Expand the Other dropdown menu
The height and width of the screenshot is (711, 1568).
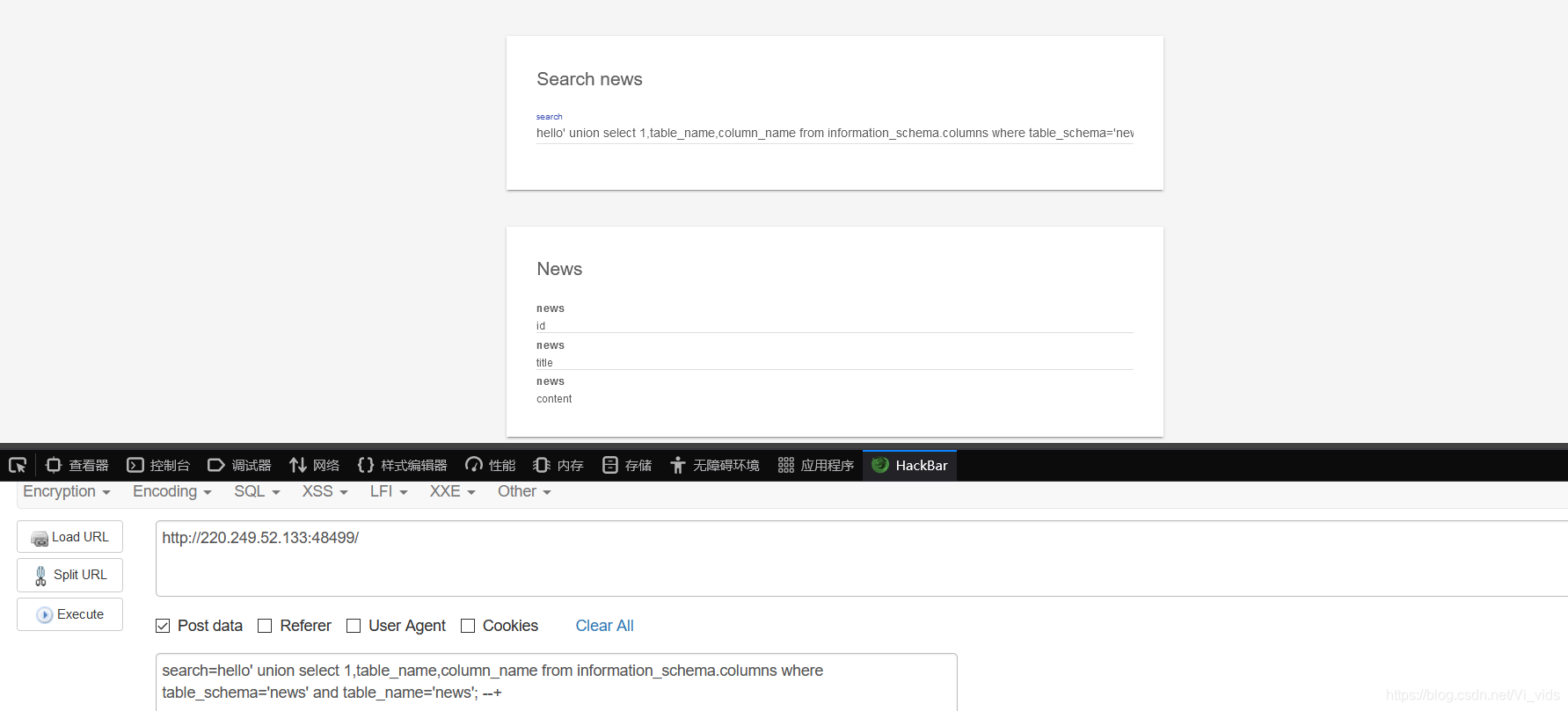(524, 491)
